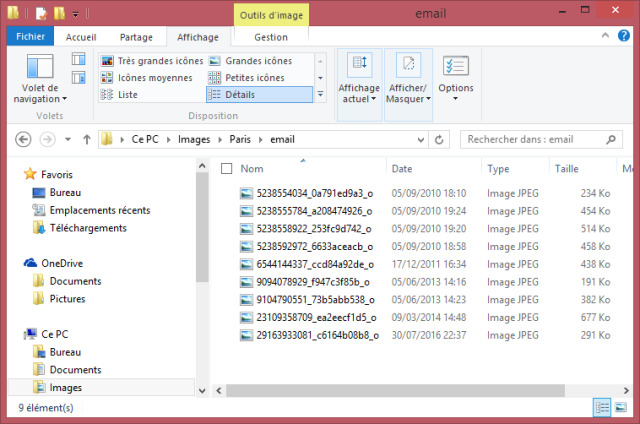Click the Ce PC breadcrumb
This screenshot has height=424, width=640.
click(145, 140)
